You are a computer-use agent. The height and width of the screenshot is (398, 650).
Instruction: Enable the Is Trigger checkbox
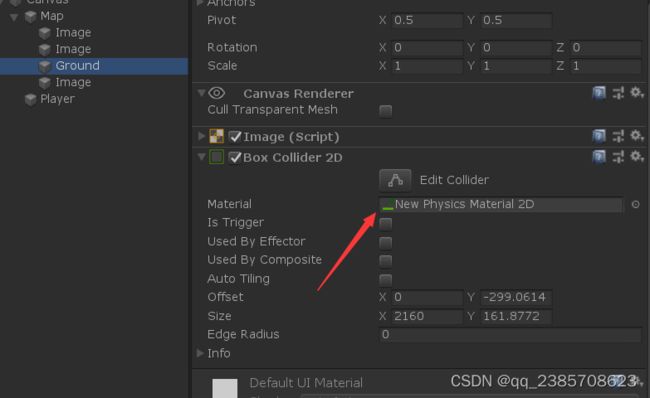coord(386,224)
